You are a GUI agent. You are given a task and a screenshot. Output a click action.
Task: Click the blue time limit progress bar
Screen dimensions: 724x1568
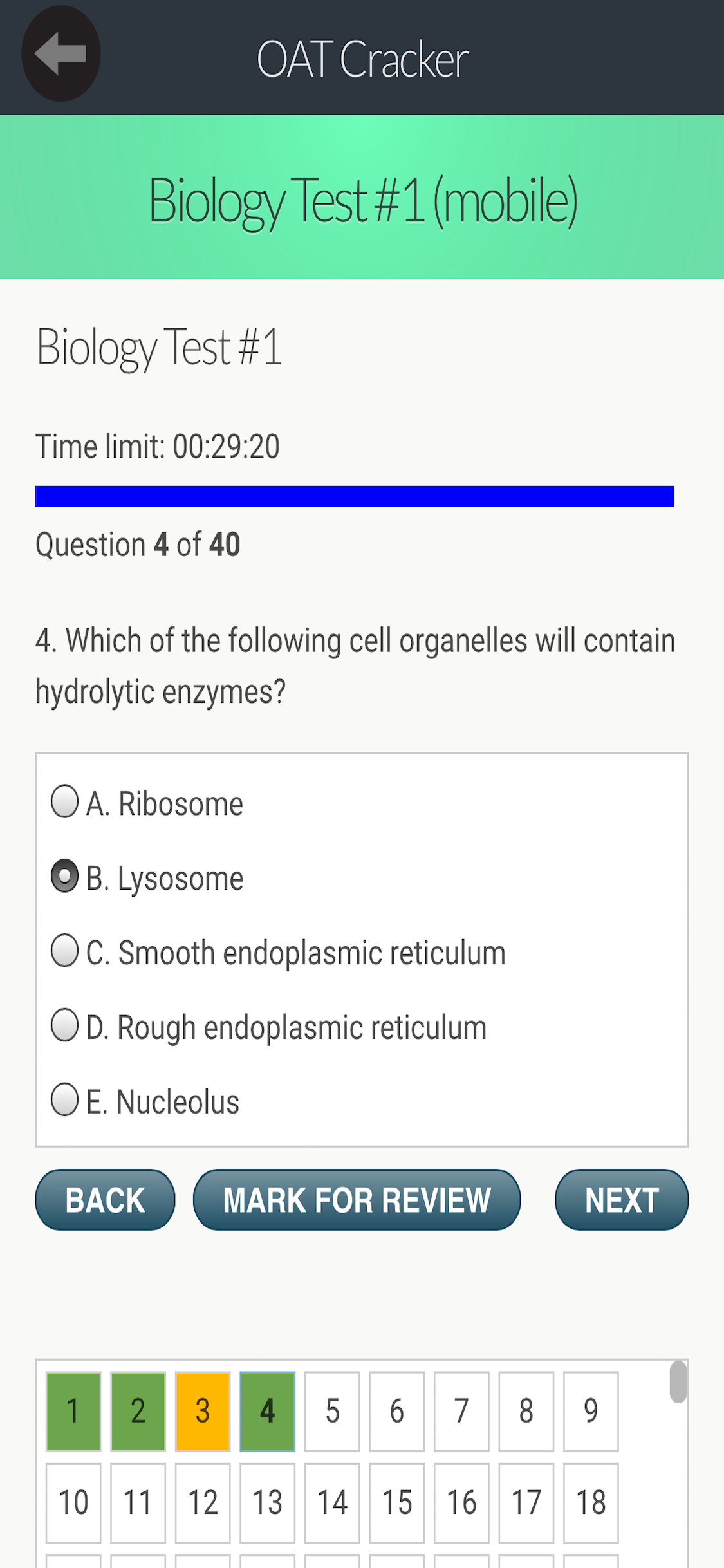click(355, 496)
